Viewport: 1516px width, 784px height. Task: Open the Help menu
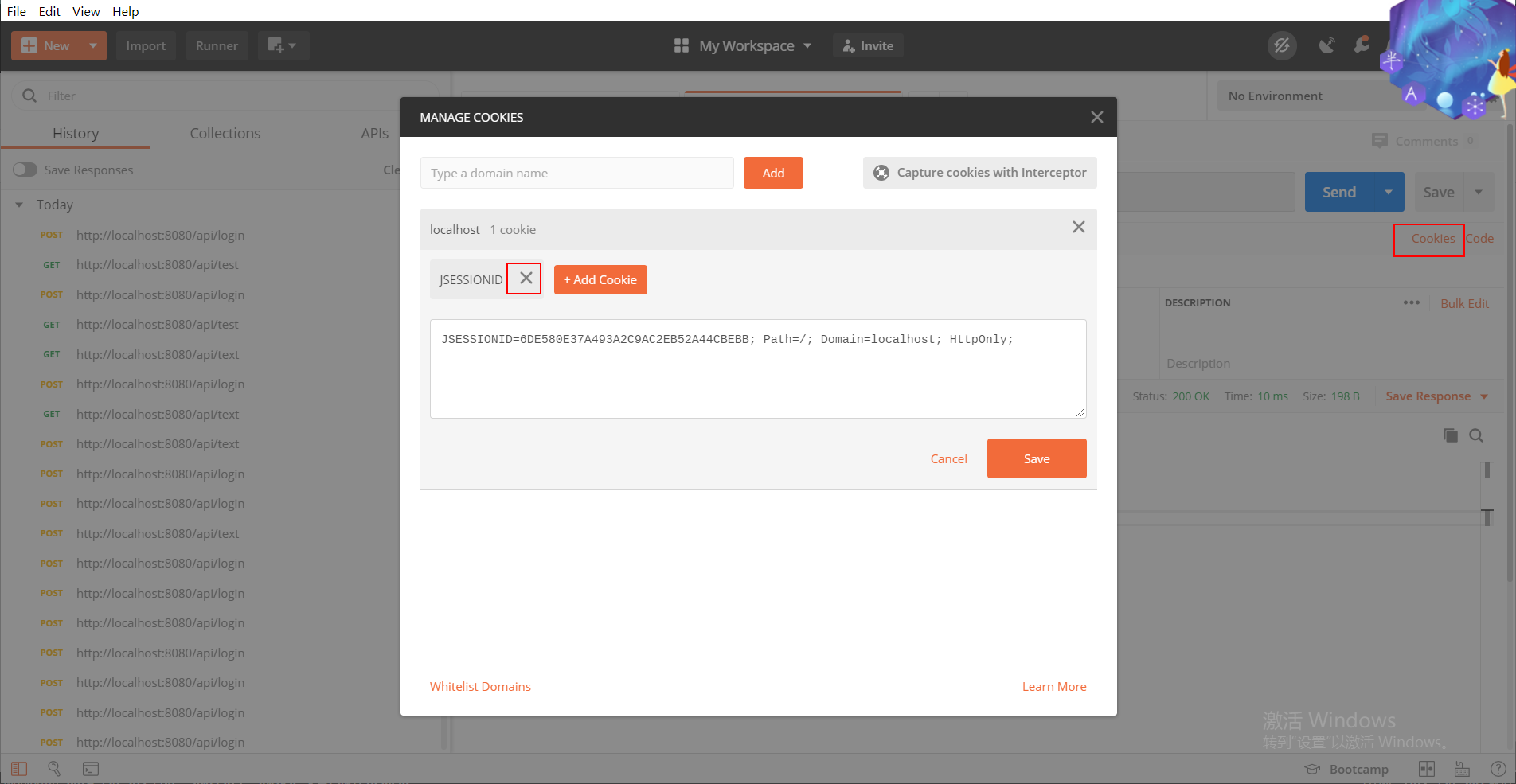coord(125,11)
